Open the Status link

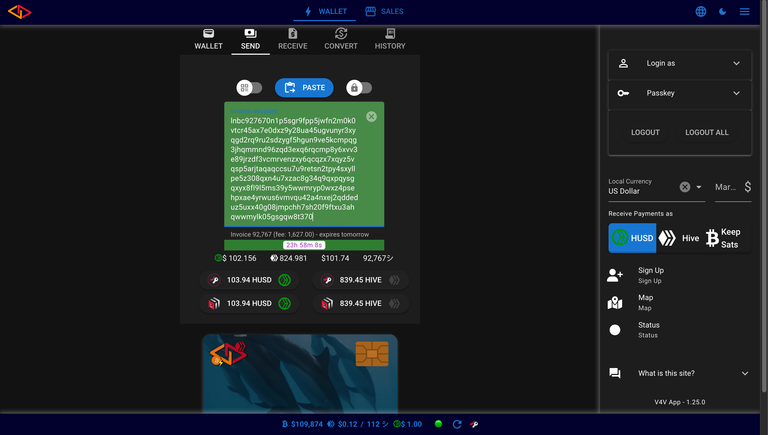pos(679,330)
